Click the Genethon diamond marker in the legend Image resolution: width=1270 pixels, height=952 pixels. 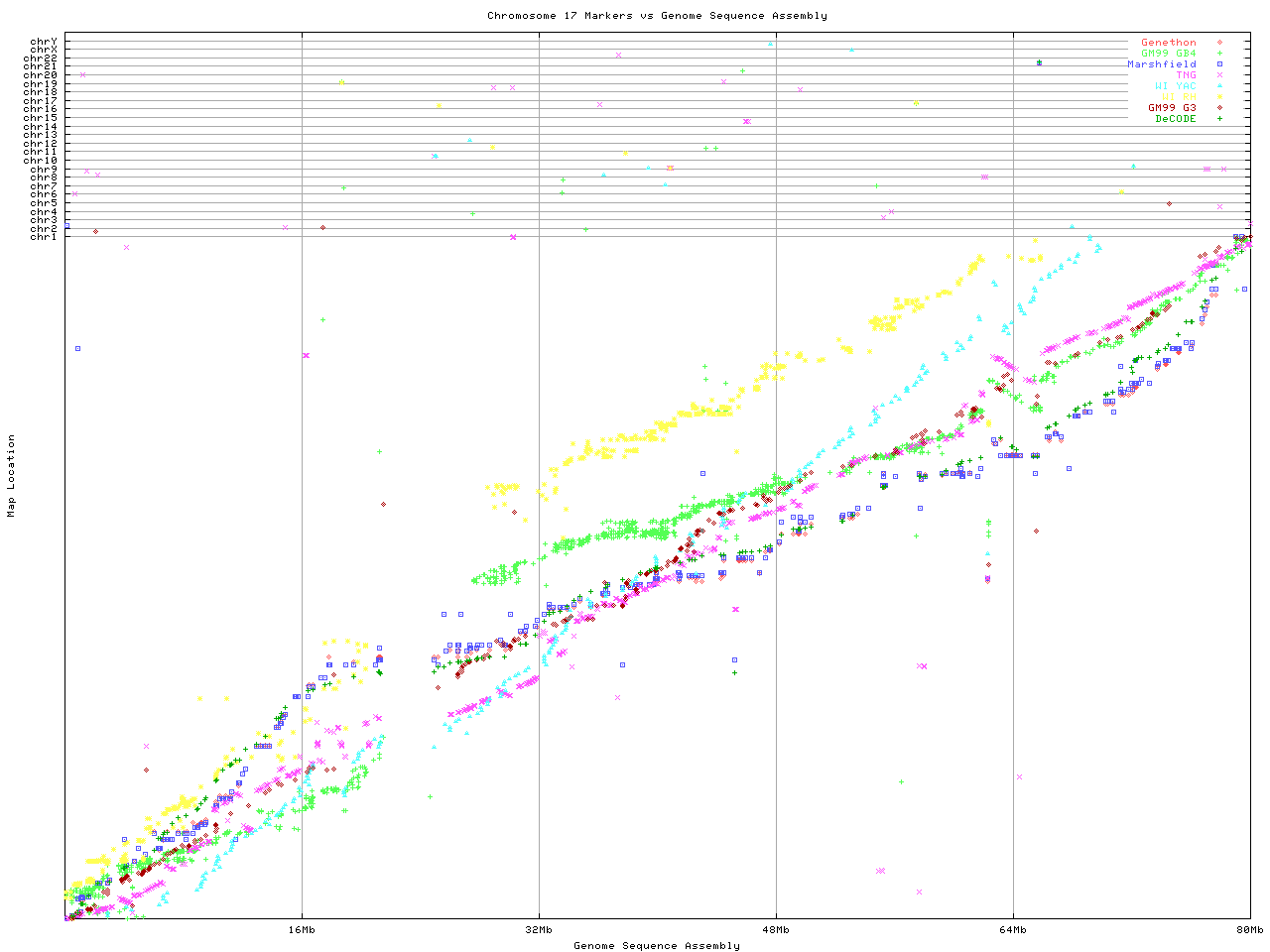pyautogui.click(x=1219, y=43)
